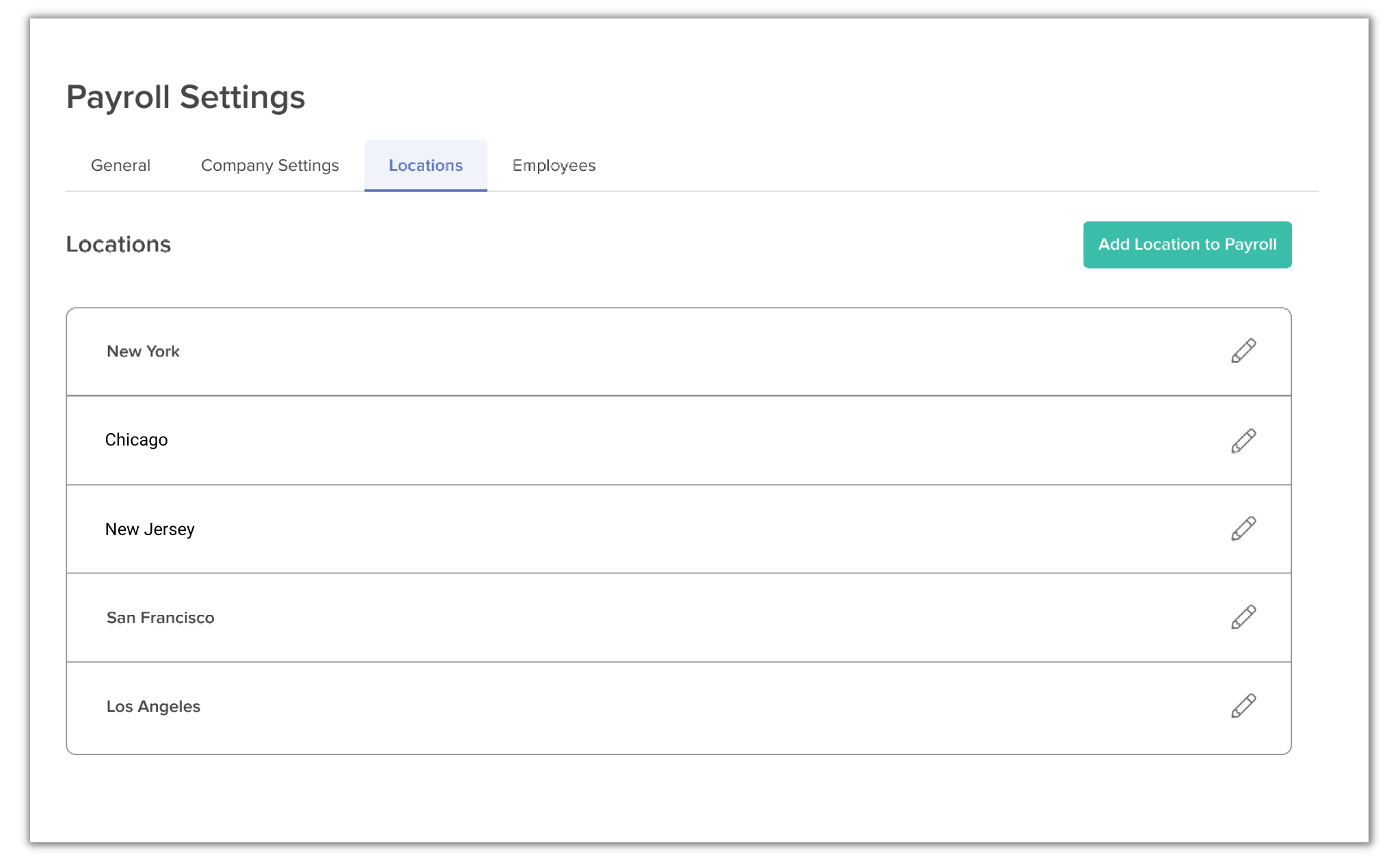Select the San Francisco row text
This screenshot has height=861, width=1400.
click(161, 618)
